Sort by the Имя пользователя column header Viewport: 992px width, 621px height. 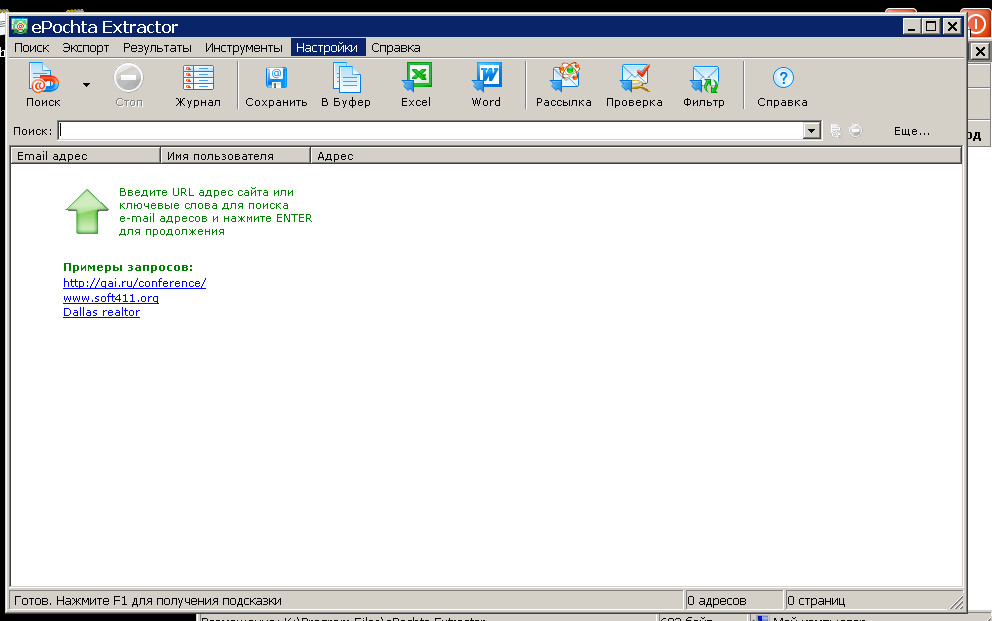(235, 156)
